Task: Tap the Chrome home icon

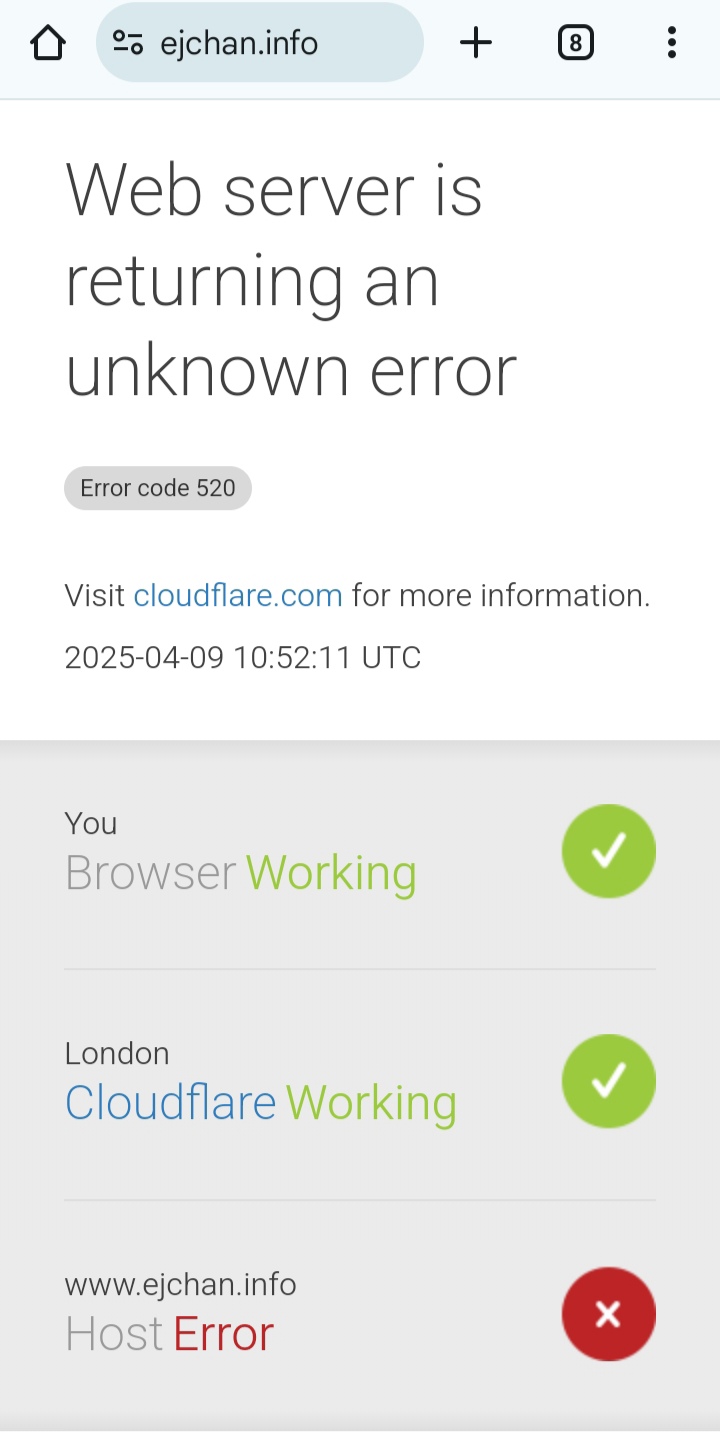Action: pos(48,43)
